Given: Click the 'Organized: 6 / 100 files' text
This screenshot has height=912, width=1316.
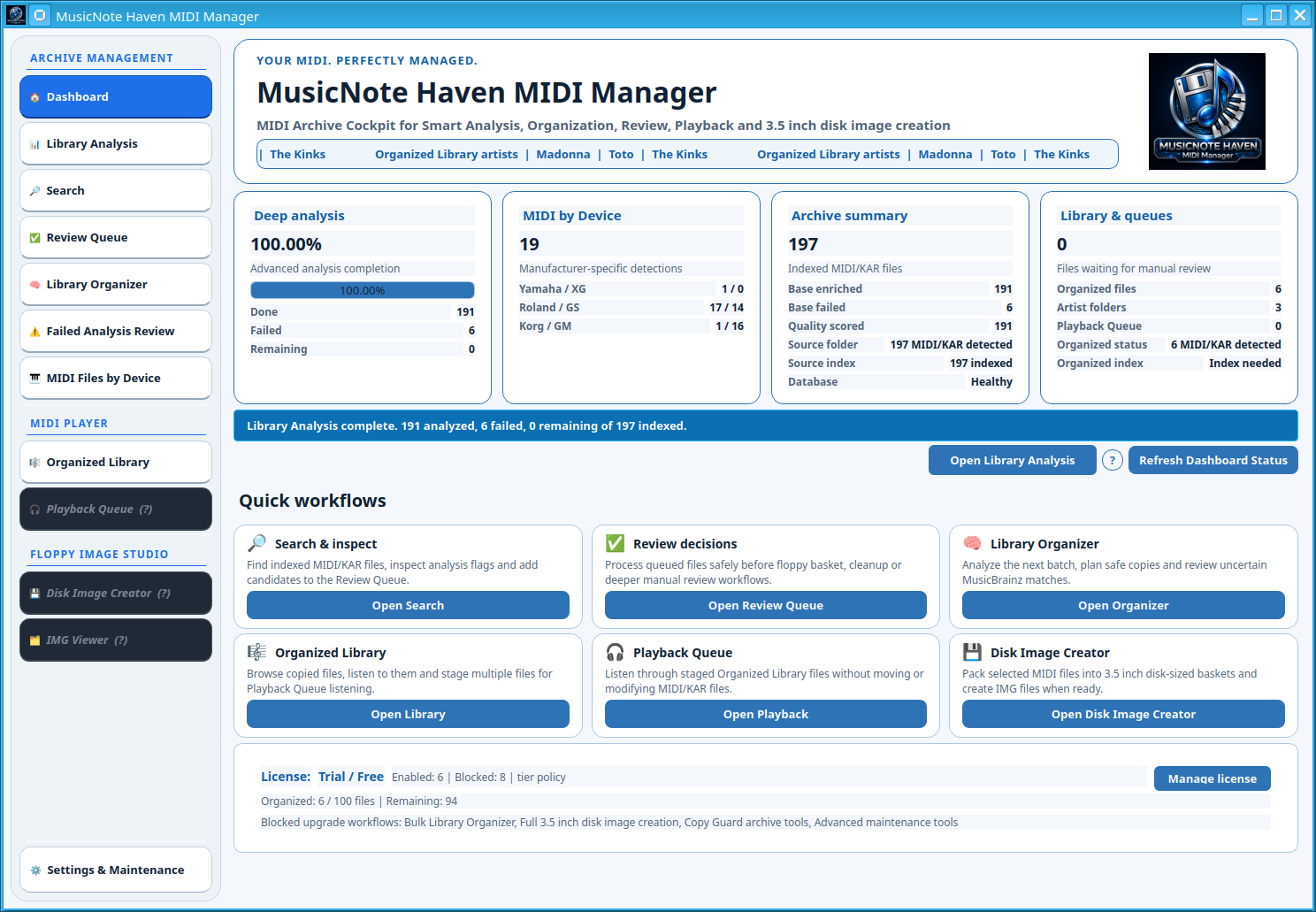Looking at the screenshot, I should [318, 801].
